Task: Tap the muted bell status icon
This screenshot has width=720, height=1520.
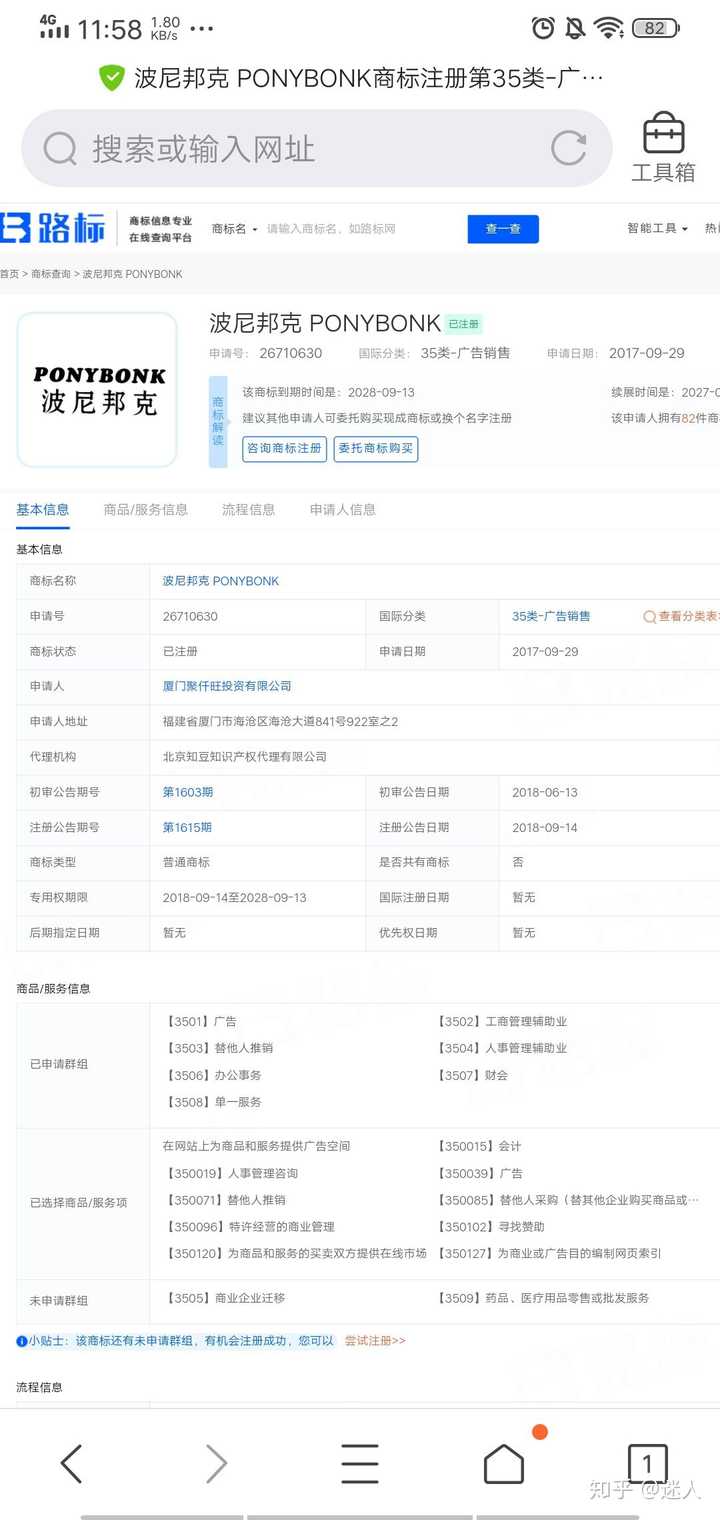Action: [x=575, y=28]
